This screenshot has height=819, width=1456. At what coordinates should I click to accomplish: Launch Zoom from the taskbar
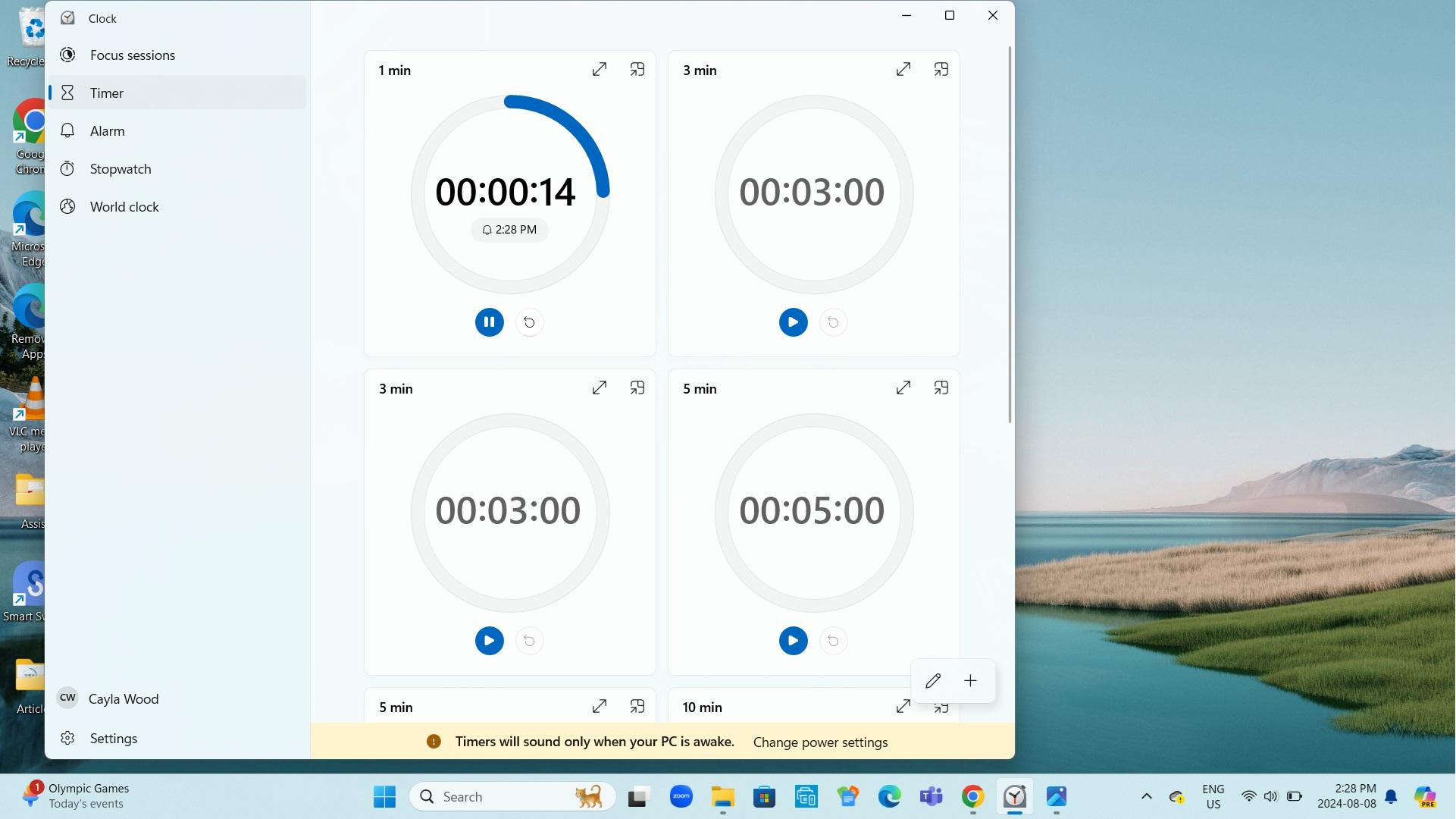point(681,796)
